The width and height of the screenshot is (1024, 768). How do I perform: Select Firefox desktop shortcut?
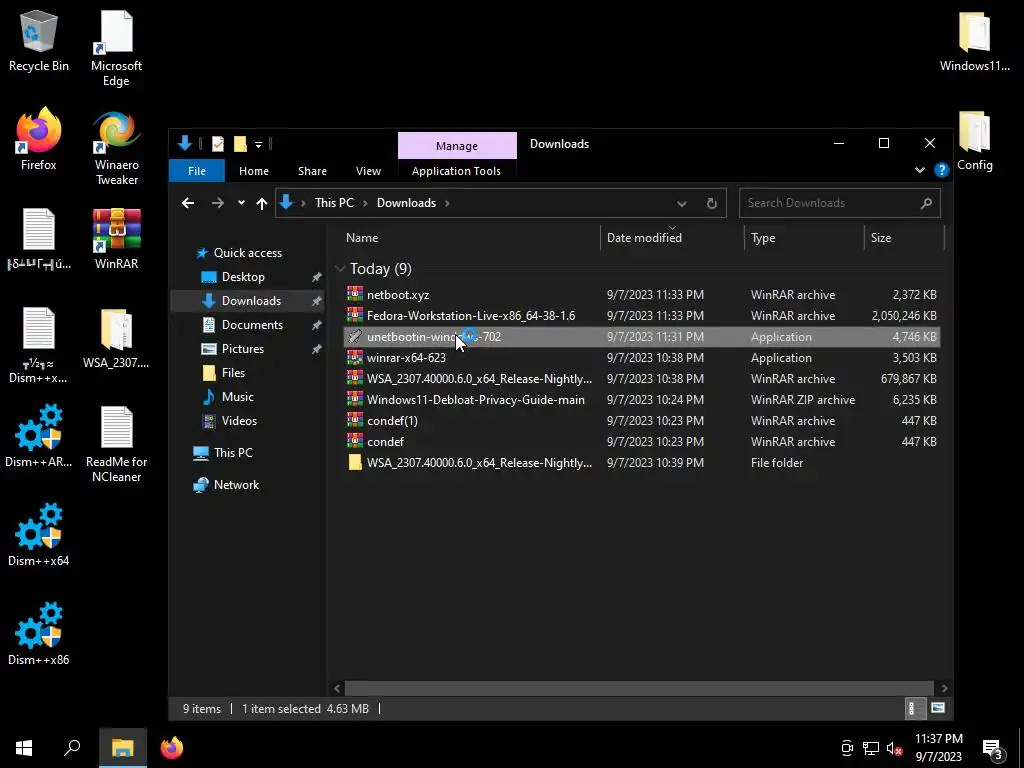coord(39,139)
